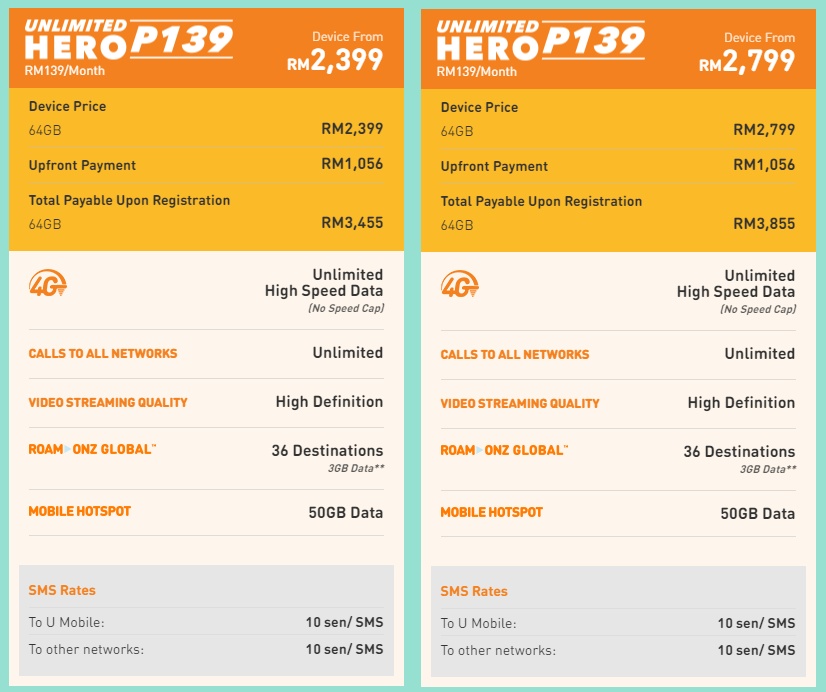826x692 pixels.
Task: Click Mobile Hotspot label in right card
Action: coord(491,512)
